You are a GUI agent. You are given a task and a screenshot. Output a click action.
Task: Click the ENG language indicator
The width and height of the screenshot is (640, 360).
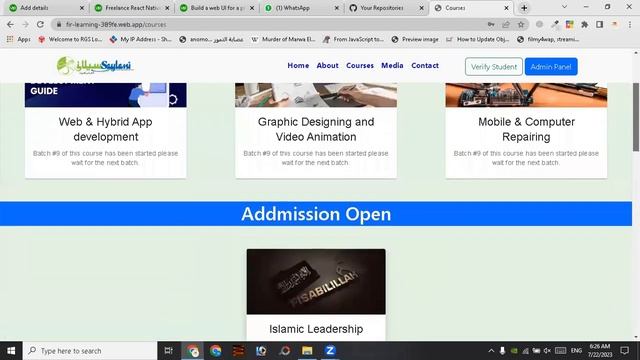pyautogui.click(x=576, y=351)
